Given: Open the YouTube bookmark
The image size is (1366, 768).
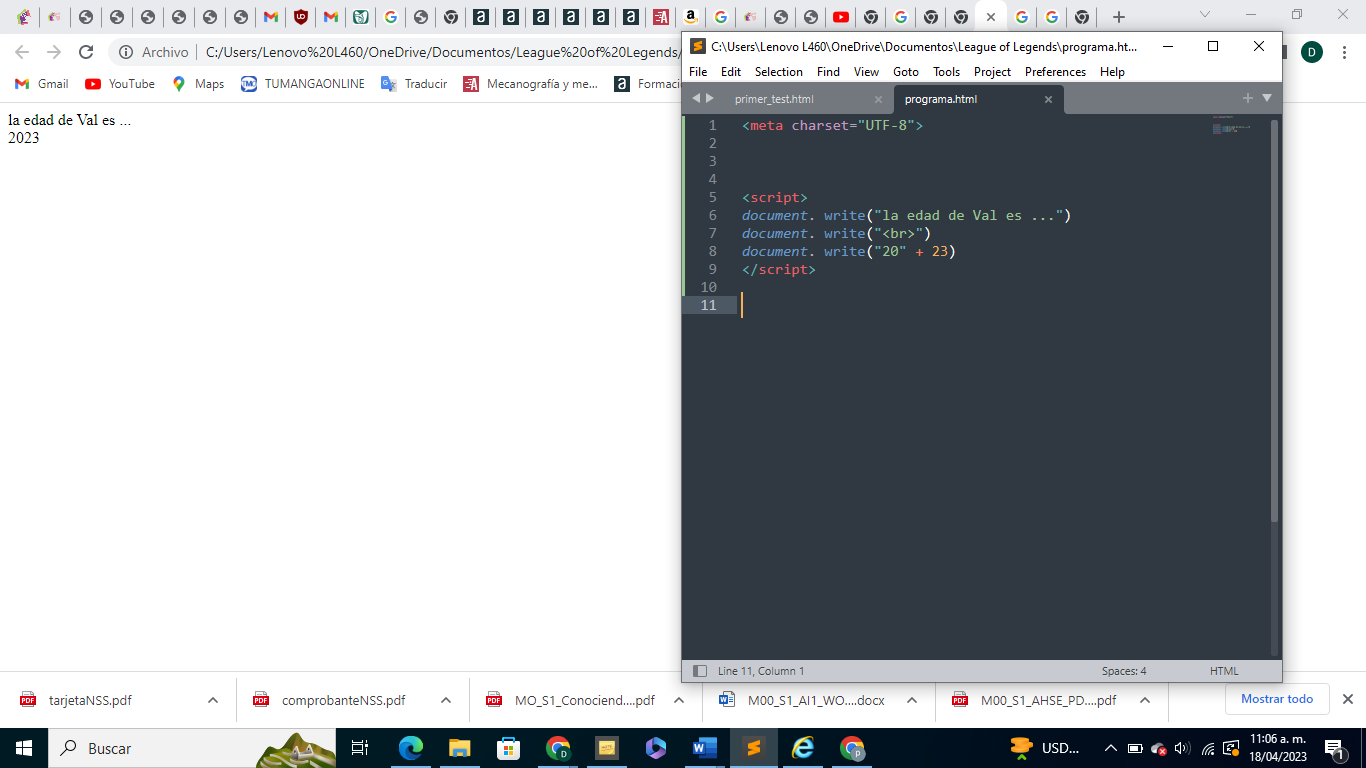Looking at the screenshot, I should pyautogui.click(x=120, y=84).
